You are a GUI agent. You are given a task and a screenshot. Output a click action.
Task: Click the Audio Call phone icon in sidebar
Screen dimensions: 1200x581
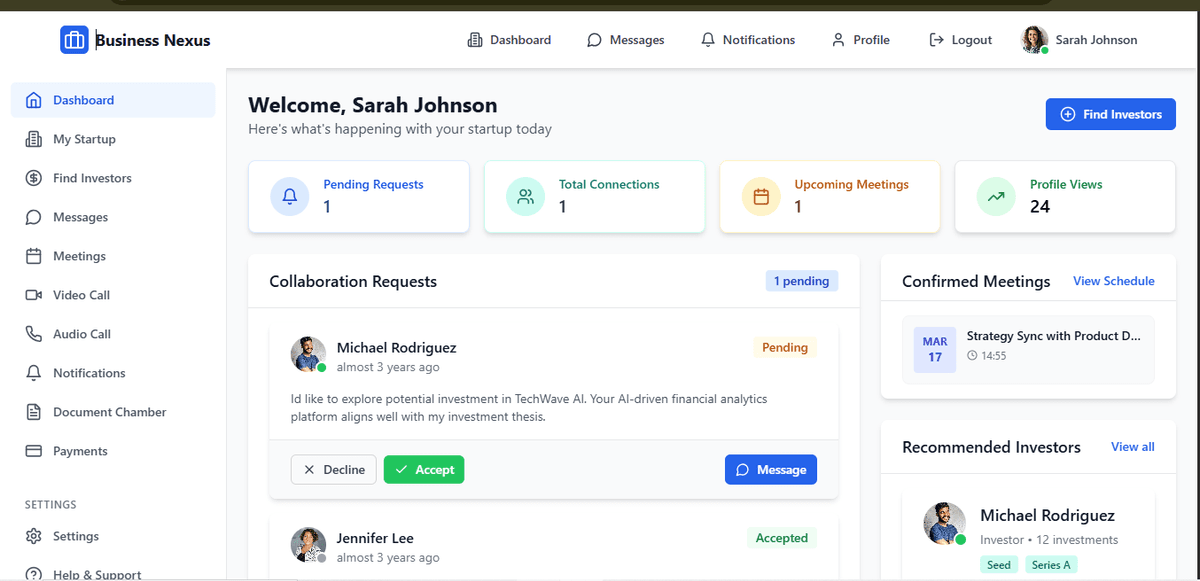[x=34, y=334]
